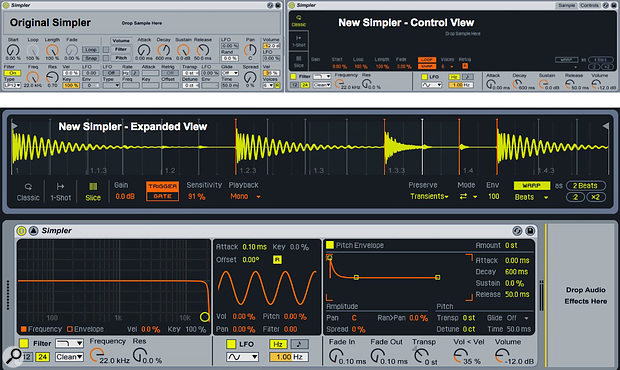Click hot-swap icon in Control View title bar
The width and height of the screenshot is (620, 370).
[x=606, y=5]
